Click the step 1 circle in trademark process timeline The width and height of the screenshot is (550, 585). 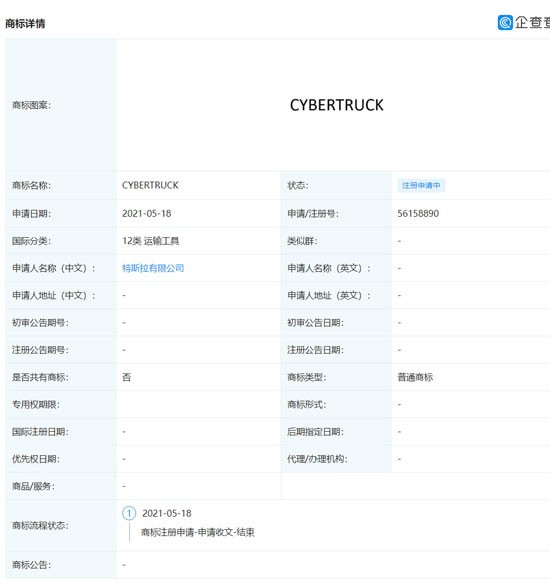pos(129,513)
